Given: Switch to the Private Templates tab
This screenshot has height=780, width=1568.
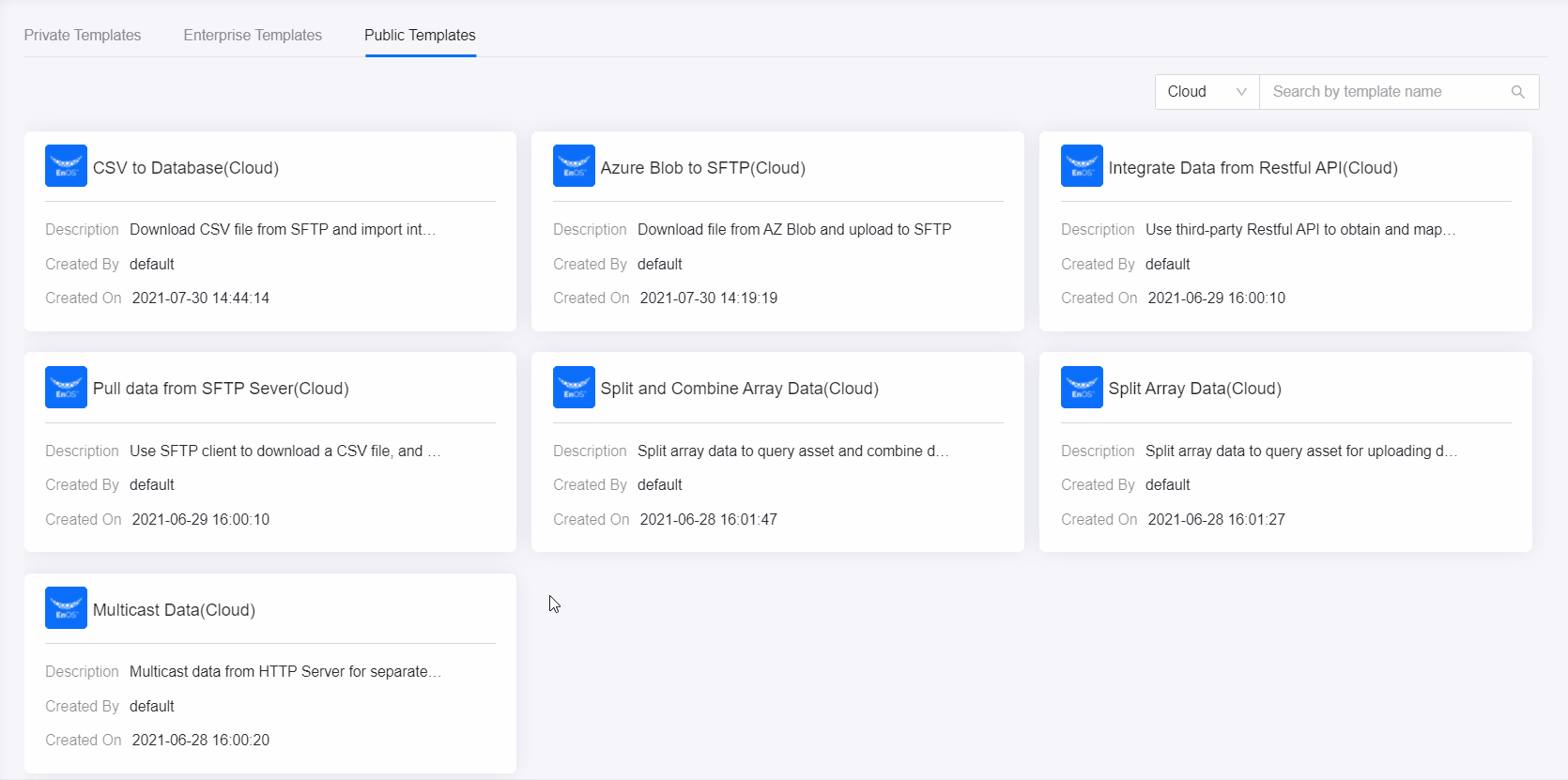Looking at the screenshot, I should [83, 36].
